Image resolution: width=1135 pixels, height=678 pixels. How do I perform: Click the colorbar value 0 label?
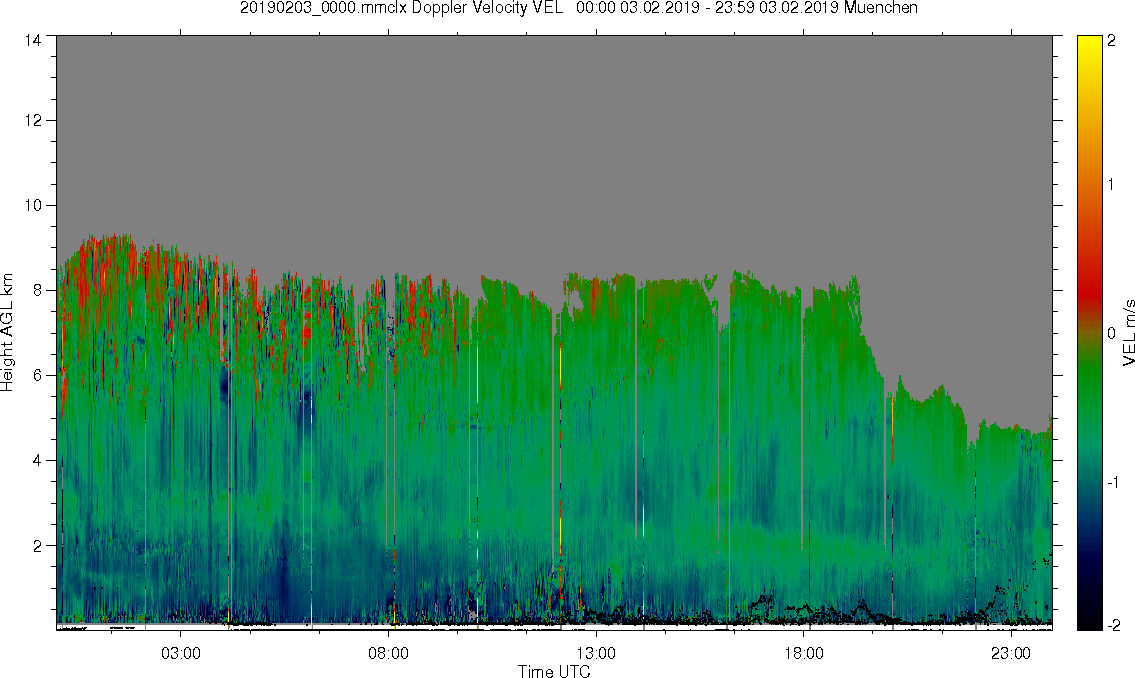tap(1111, 333)
